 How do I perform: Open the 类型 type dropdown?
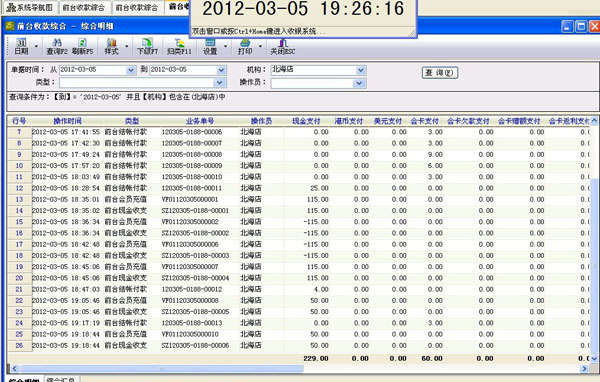pyautogui.click(x=219, y=83)
